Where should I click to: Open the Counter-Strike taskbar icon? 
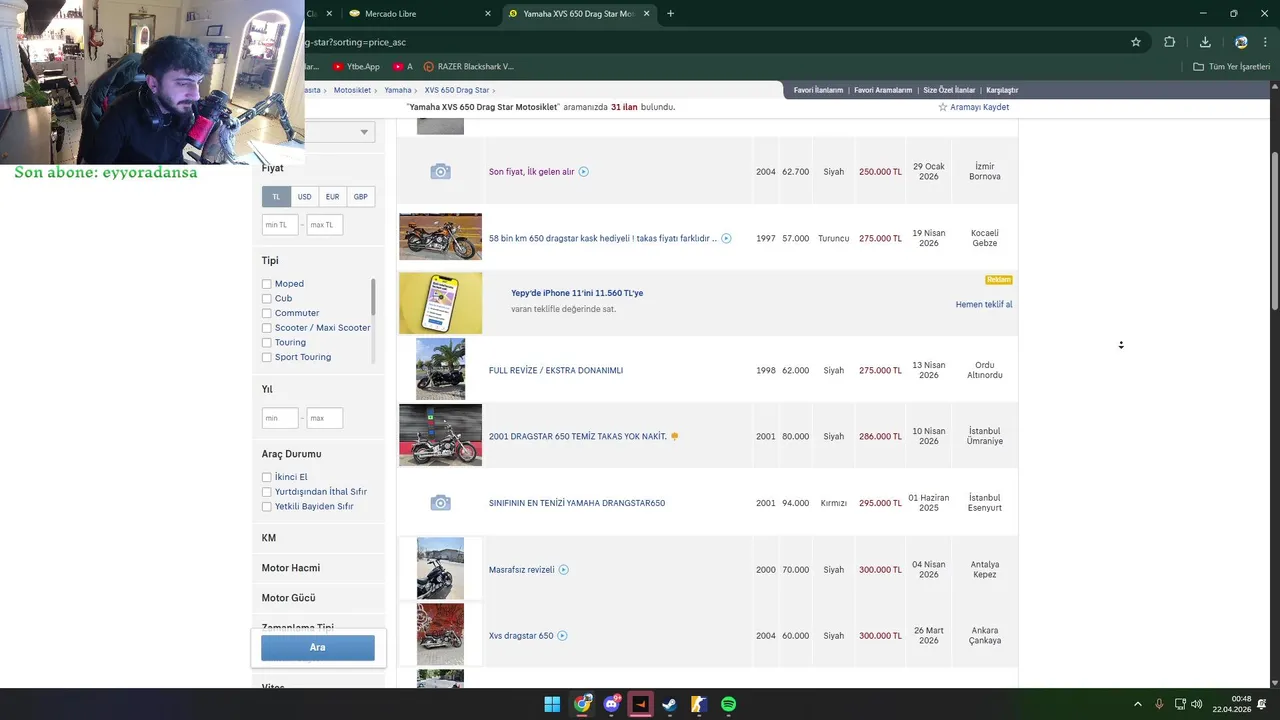click(x=699, y=704)
